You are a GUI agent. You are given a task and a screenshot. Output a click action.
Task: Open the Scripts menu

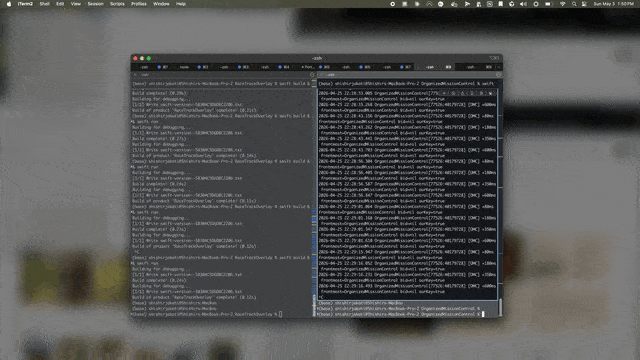click(117, 4)
